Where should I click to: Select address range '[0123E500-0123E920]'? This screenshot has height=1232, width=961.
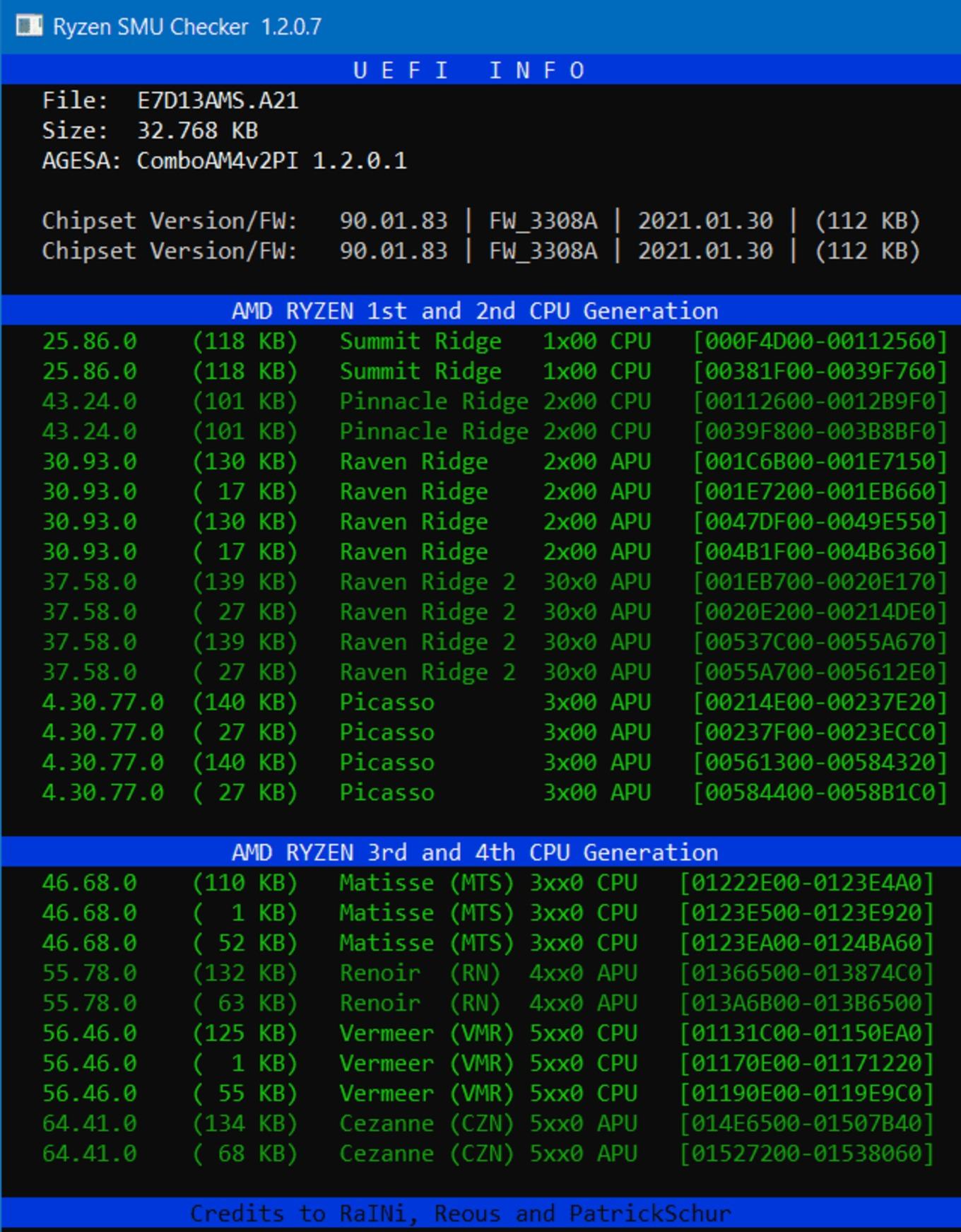pyautogui.click(x=806, y=913)
